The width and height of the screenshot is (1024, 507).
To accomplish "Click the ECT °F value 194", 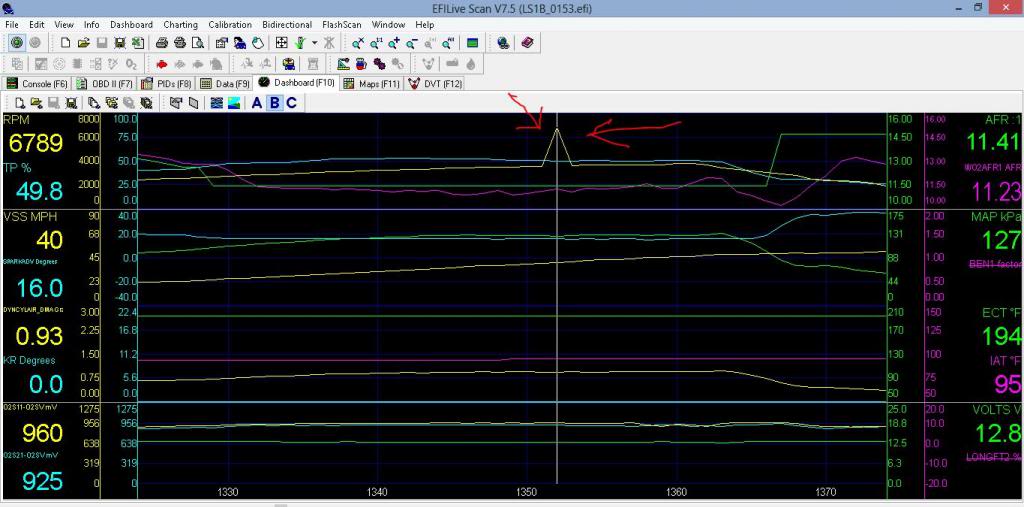I will tap(1000, 336).
